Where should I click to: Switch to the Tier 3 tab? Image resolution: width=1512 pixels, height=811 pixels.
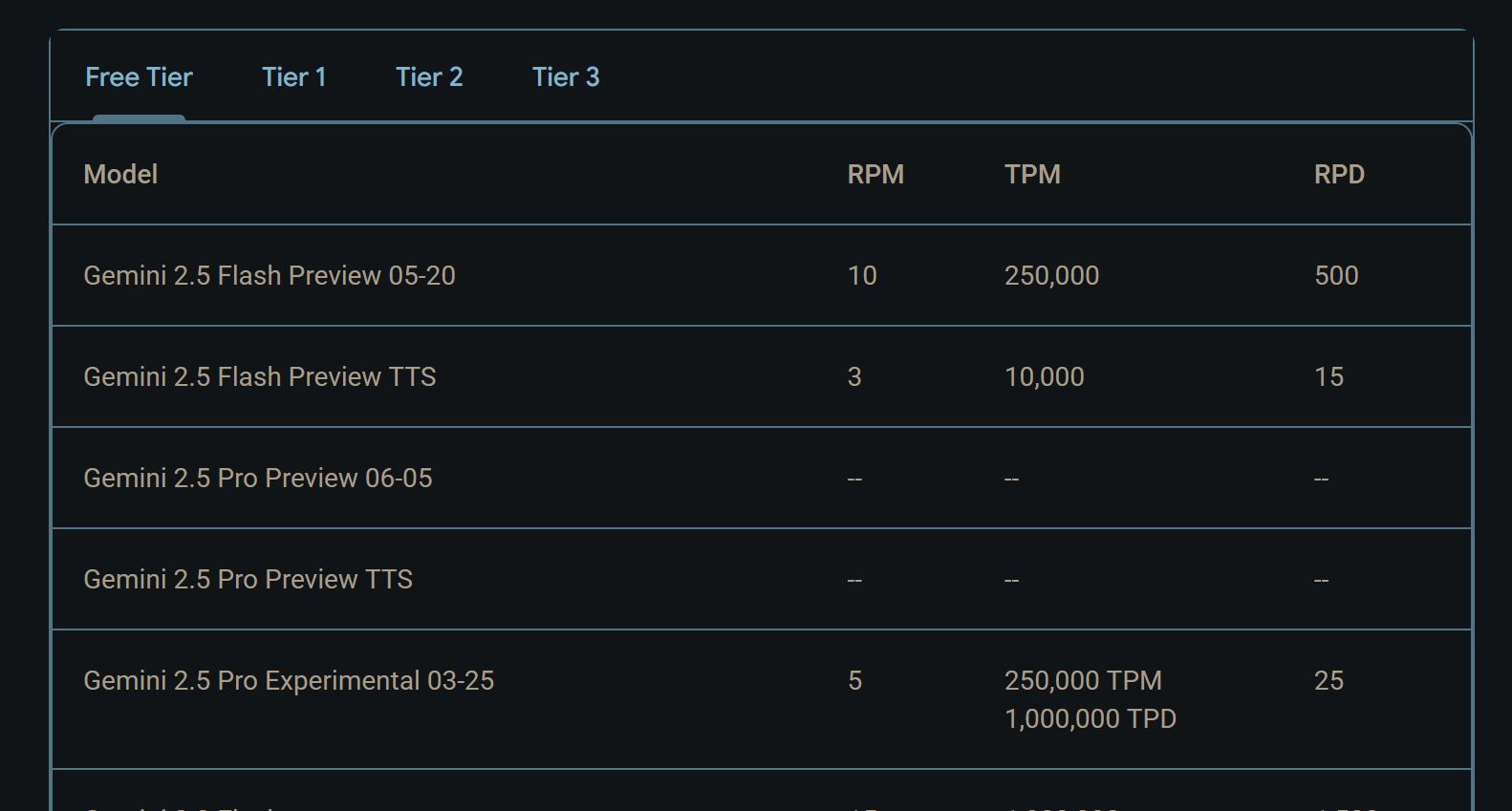(x=566, y=77)
